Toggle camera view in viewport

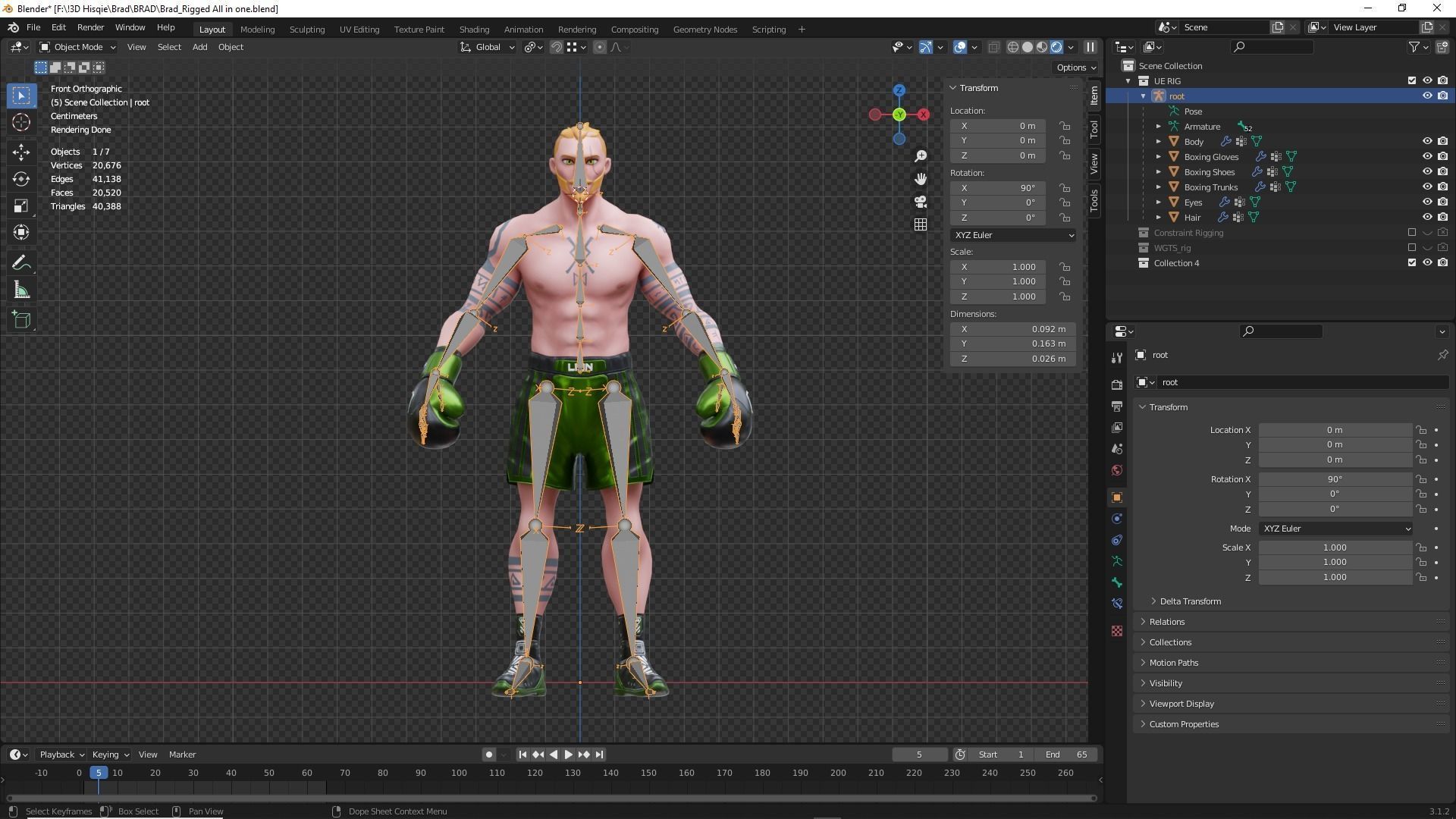pos(920,202)
